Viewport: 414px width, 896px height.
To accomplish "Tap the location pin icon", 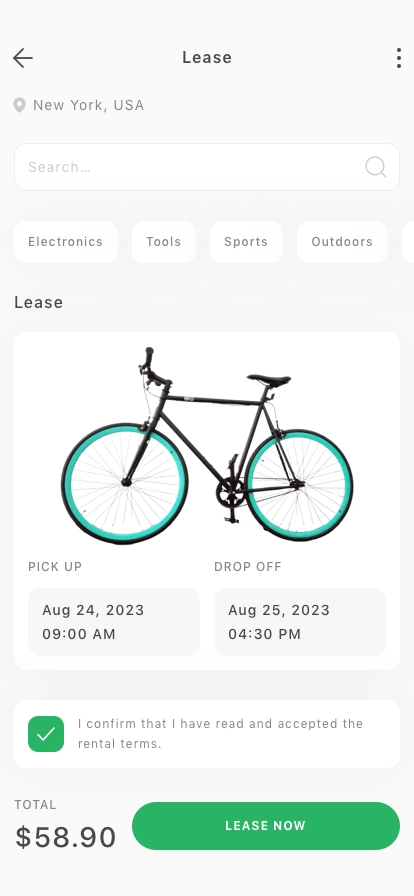I will click(19, 105).
